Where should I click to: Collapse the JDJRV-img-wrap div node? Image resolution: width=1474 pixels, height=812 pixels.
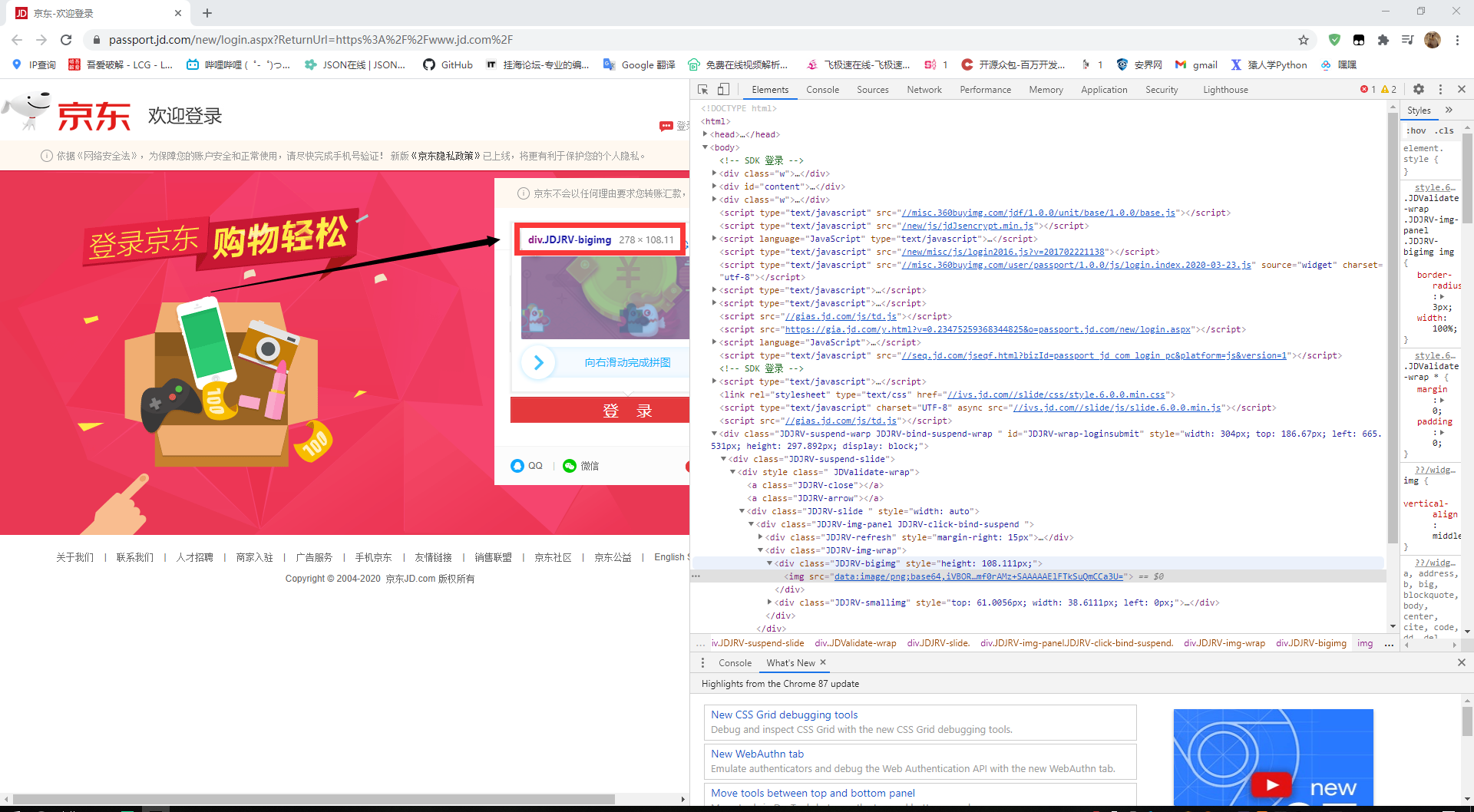tap(761, 550)
